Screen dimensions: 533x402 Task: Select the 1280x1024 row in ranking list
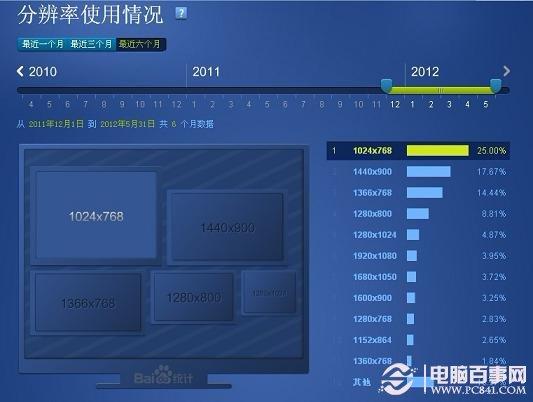pos(418,235)
